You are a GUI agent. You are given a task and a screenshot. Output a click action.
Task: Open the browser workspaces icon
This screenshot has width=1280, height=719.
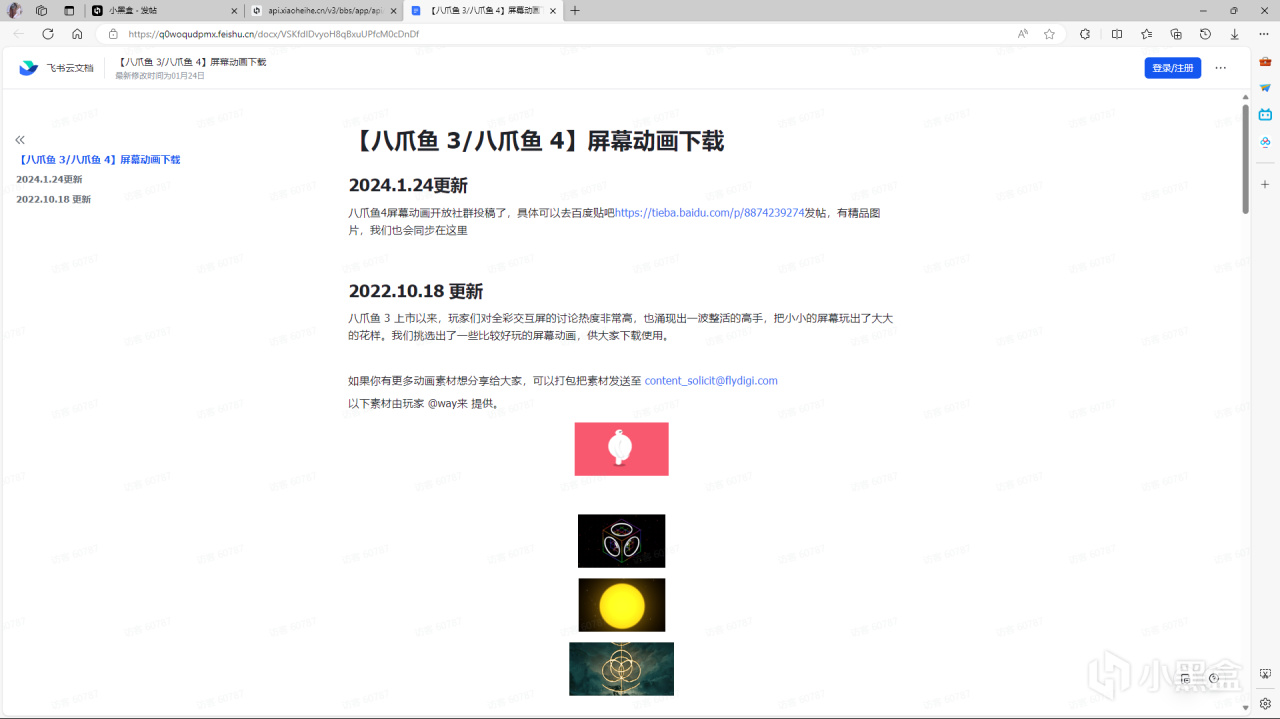(x=41, y=10)
